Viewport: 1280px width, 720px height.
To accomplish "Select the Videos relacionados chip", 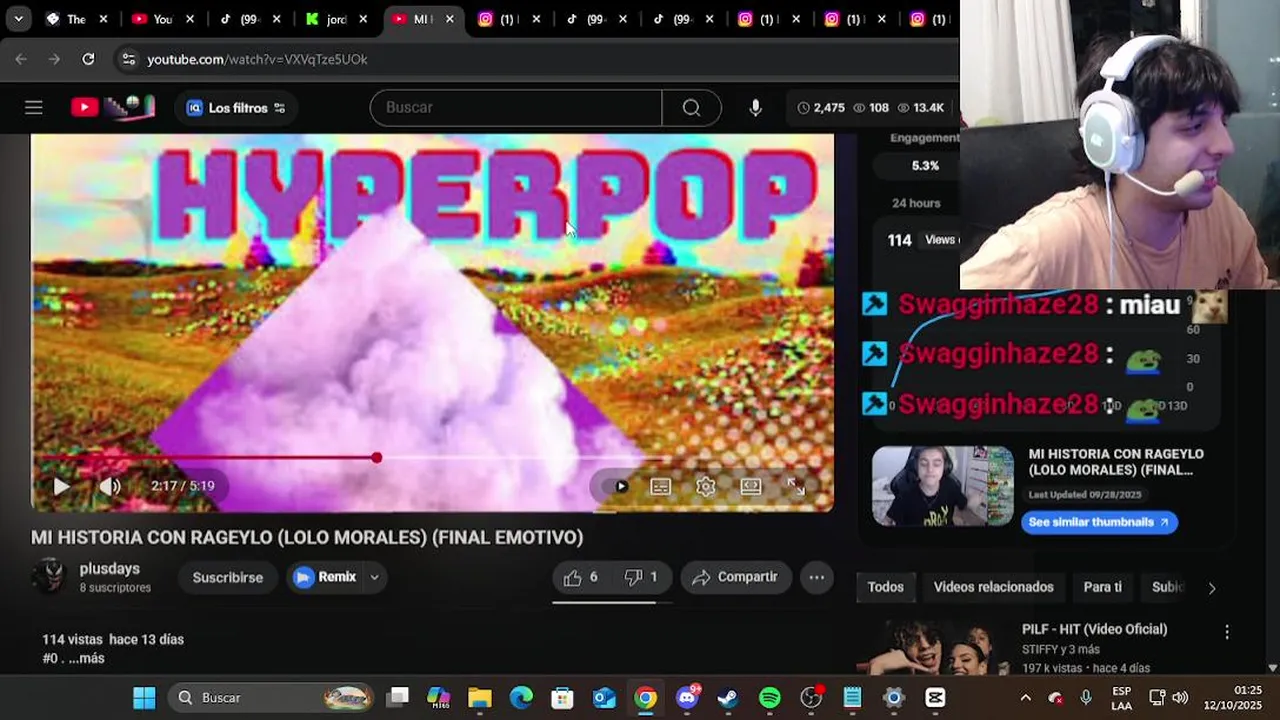I will (993, 587).
